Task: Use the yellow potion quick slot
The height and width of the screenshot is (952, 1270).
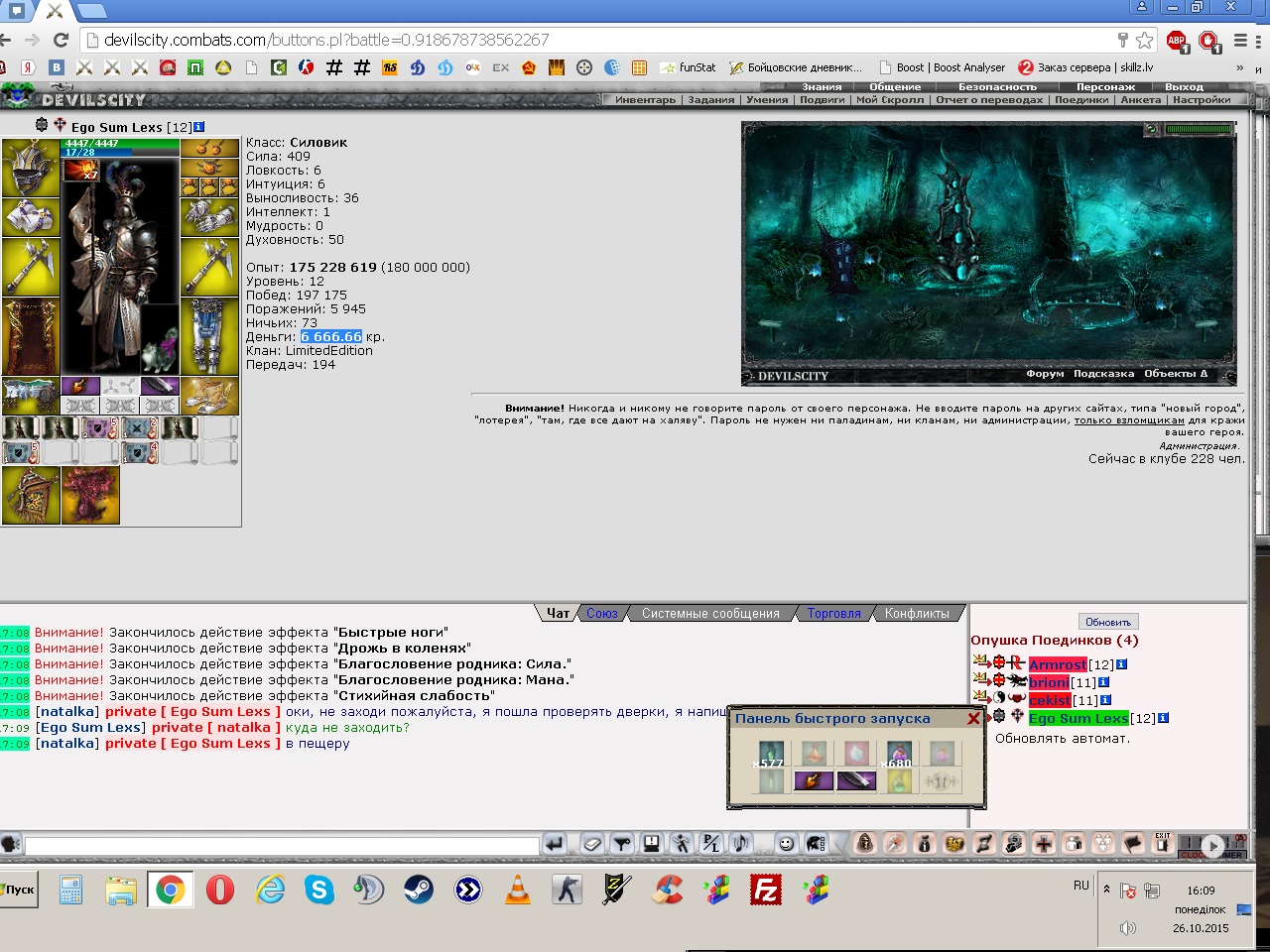Action: coord(899,780)
